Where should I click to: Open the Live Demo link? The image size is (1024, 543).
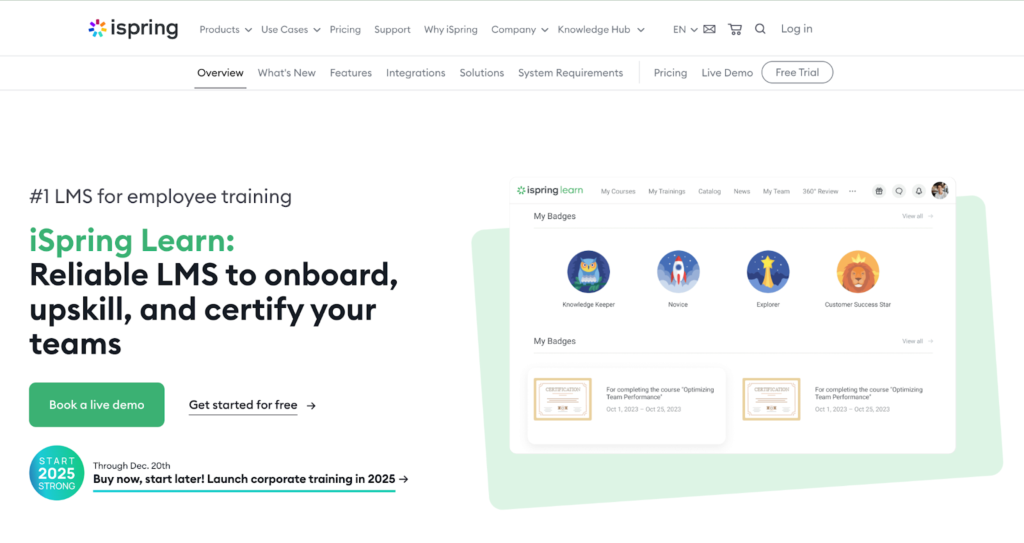[x=727, y=73]
